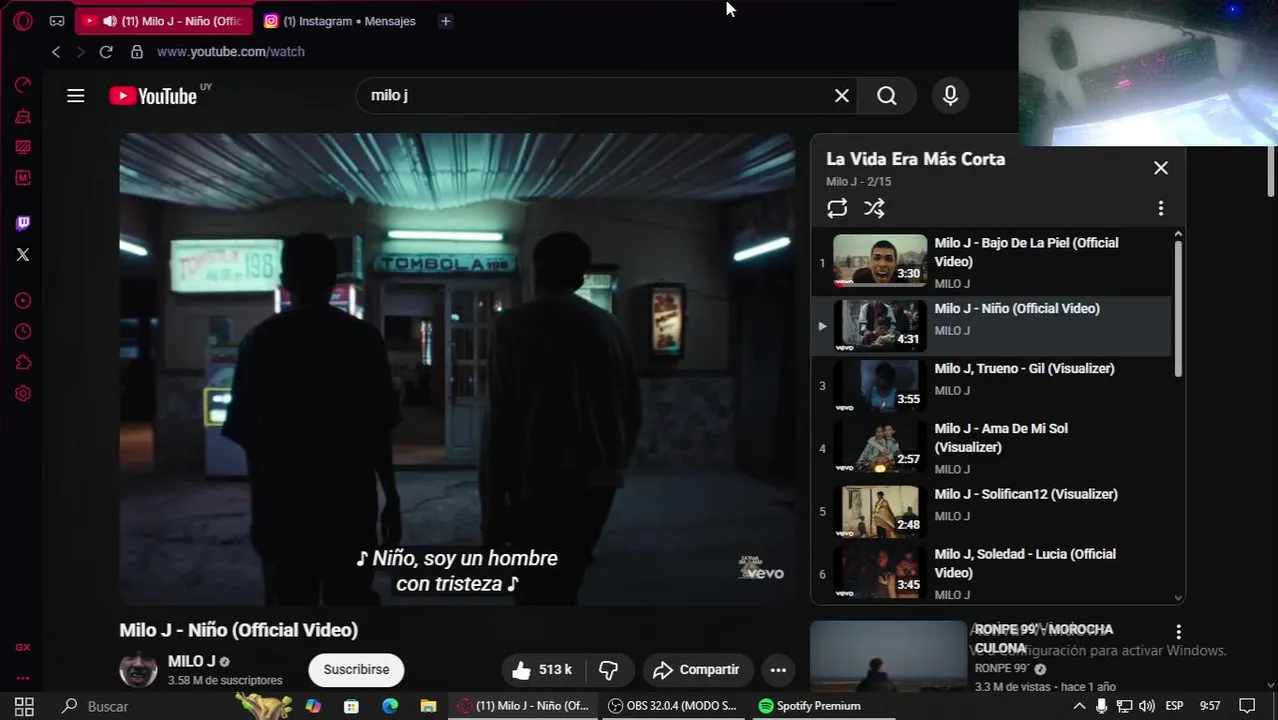
Task: Open Extensions icon in sidebar
Action: click(x=23, y=363)
